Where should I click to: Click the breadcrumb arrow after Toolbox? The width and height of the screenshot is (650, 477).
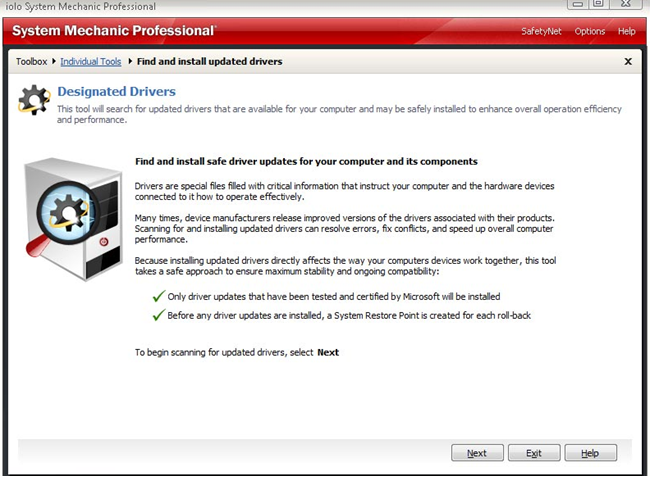click(x=54, y=61)
